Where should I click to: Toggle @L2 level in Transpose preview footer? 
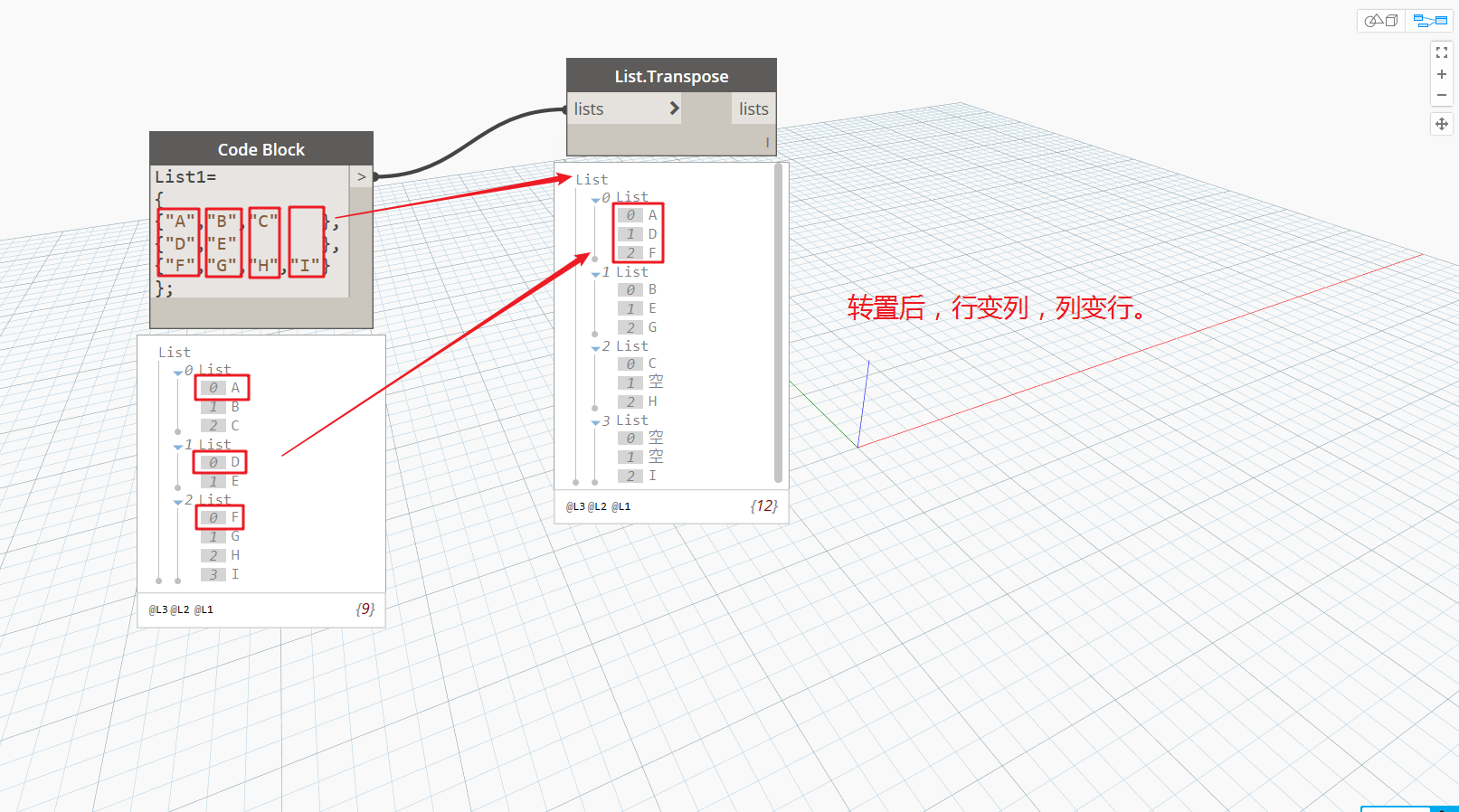(x=597, y=507)
